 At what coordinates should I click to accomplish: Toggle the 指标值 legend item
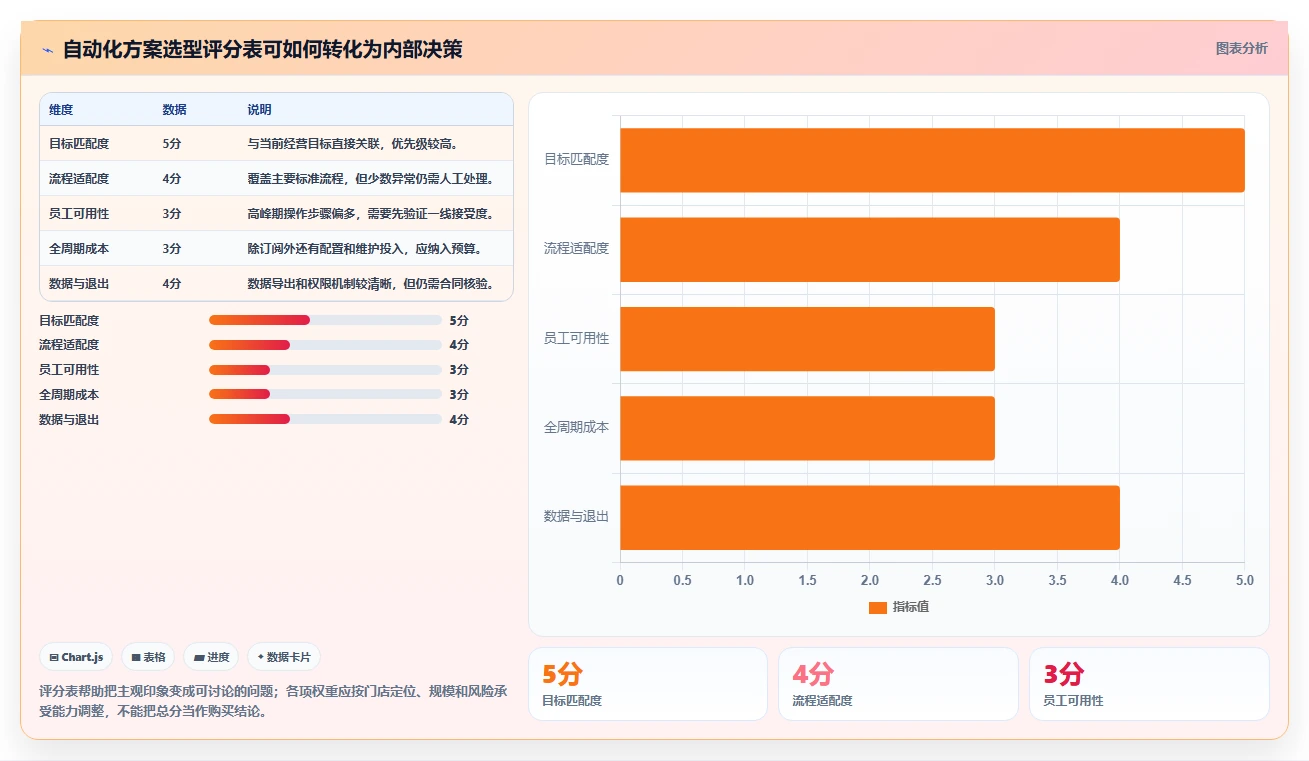898,607
